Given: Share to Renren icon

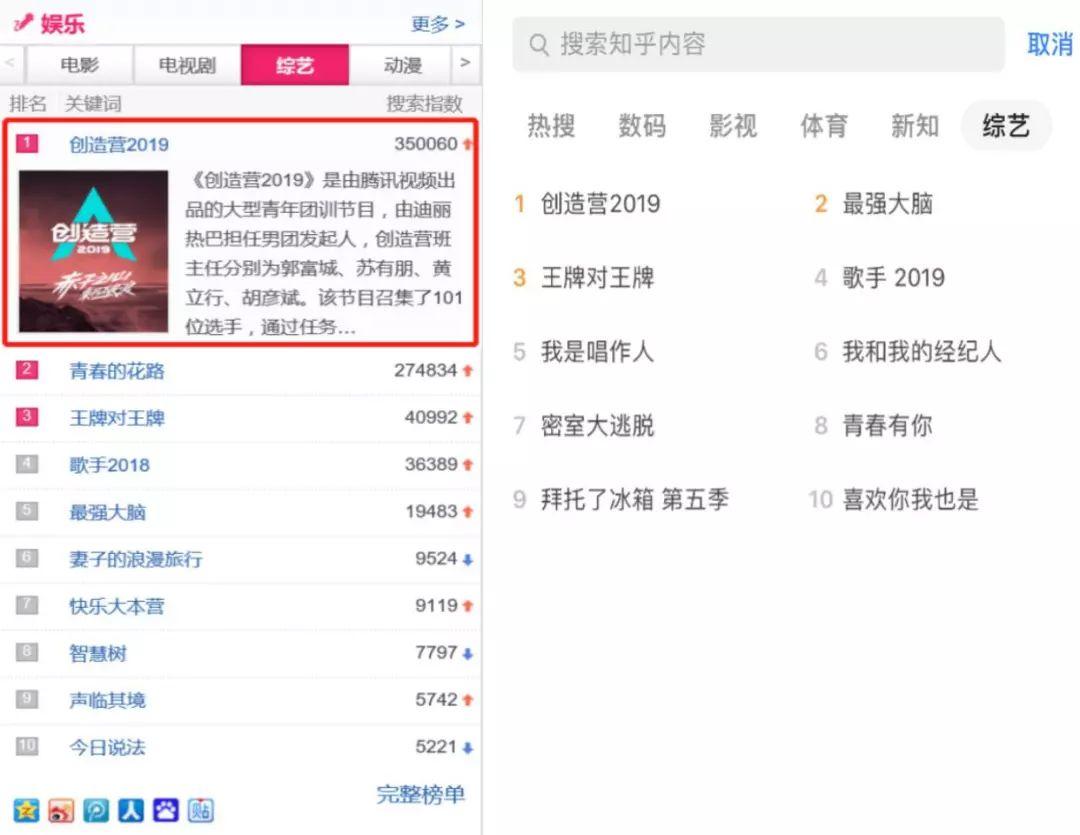Looking at the screenshot, I should tap(131, 810).
